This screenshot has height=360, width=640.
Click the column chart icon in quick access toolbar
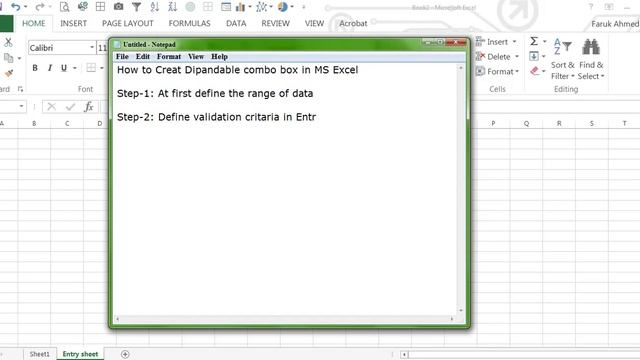pyautogui.click(x=240, y=7)
